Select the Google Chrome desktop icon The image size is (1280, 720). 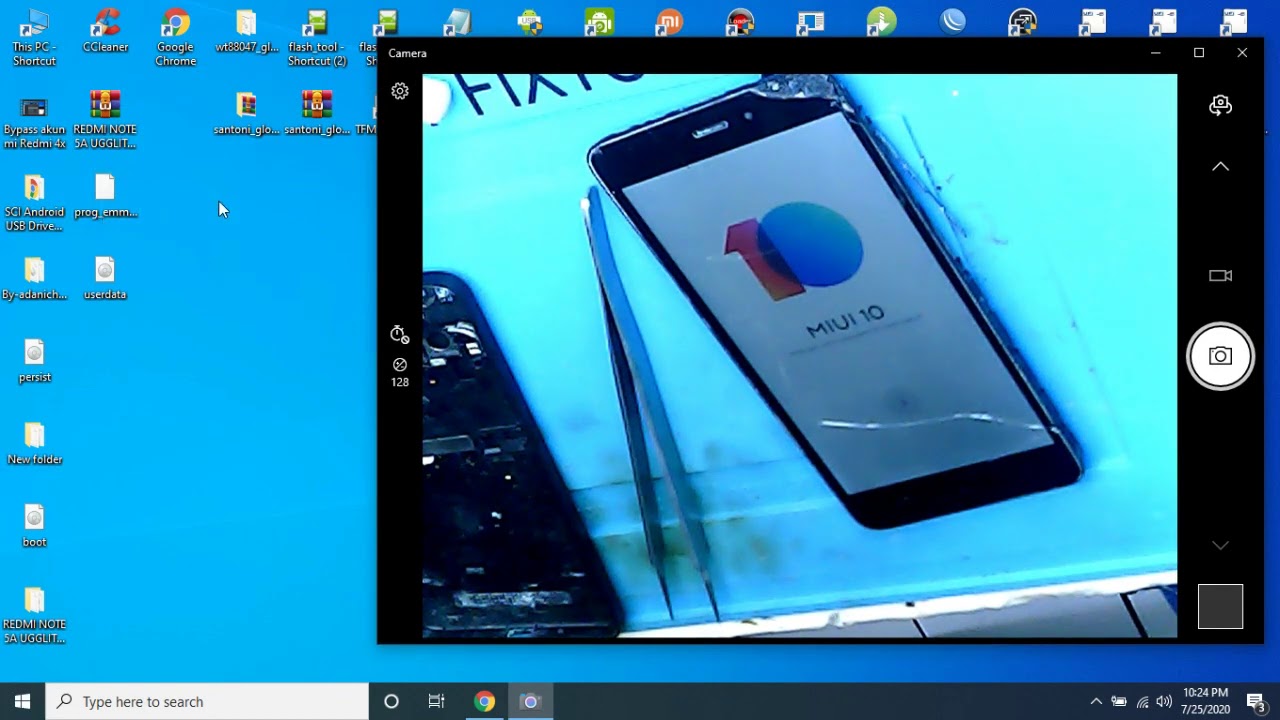point(175,38)
